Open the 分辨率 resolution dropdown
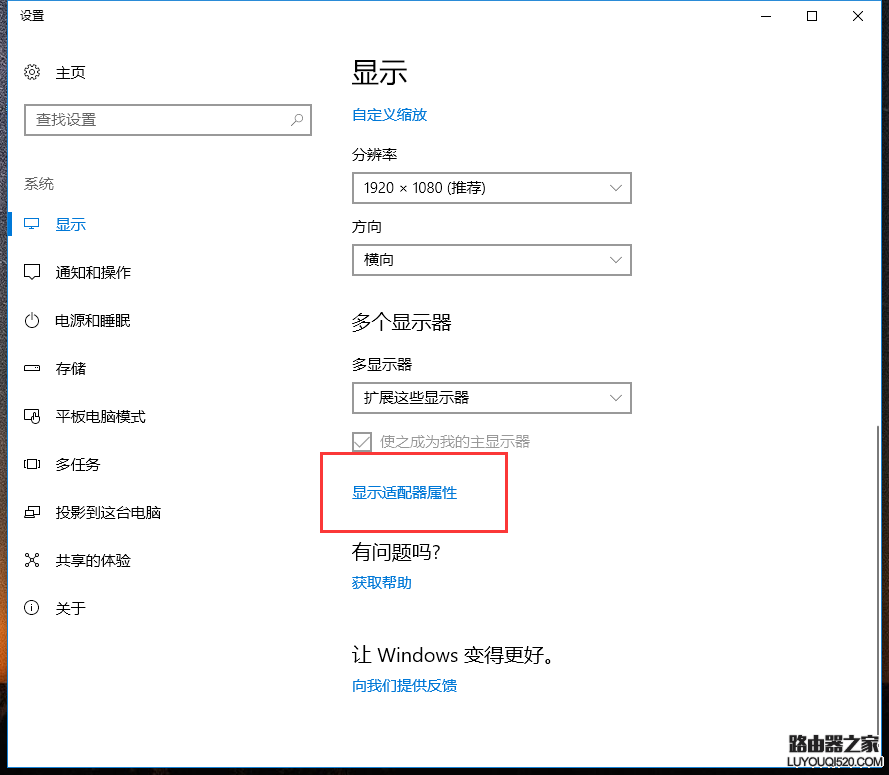 tap(491, 188)
